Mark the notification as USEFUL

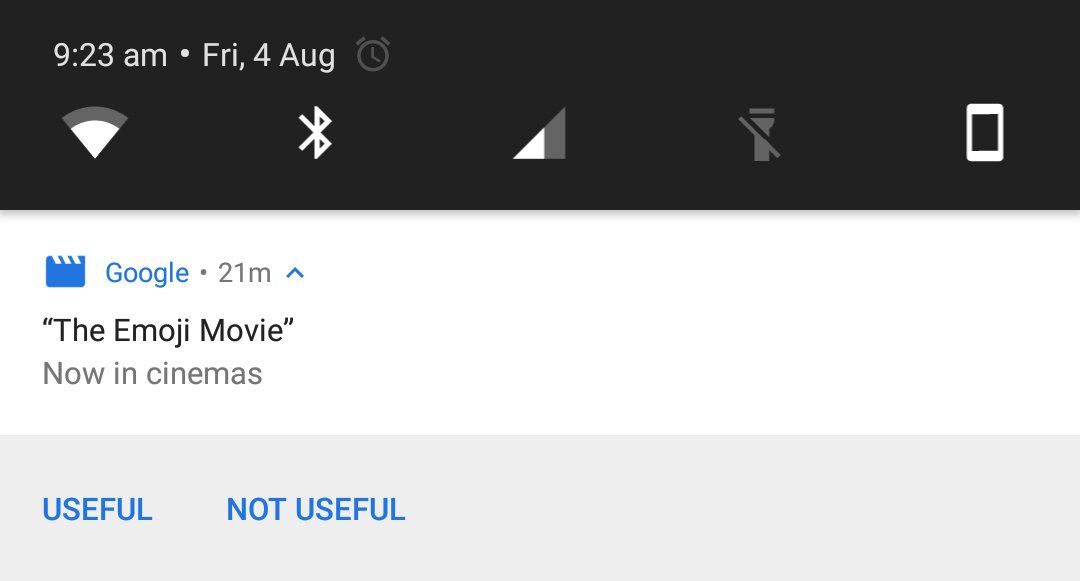pyautogui.click(x=97, y=509)
